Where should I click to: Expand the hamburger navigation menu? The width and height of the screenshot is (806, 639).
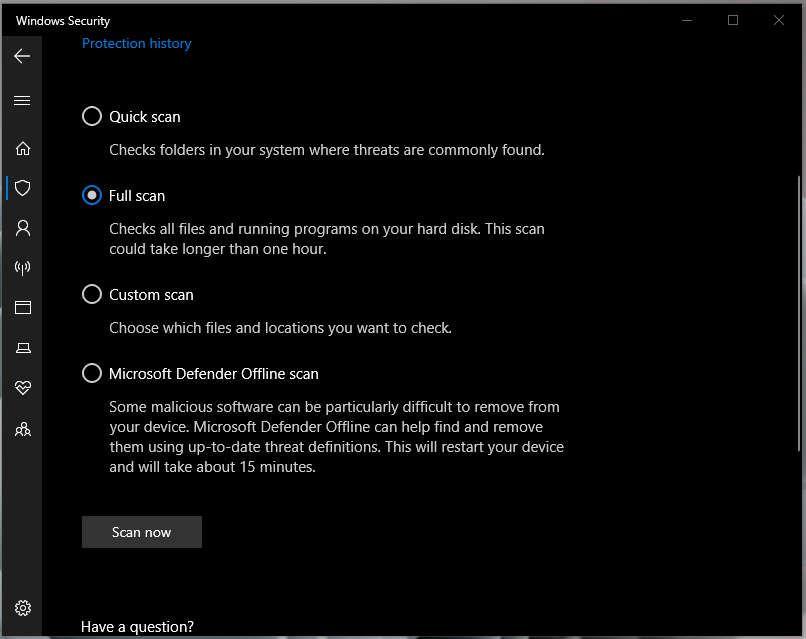pos(22,100)
